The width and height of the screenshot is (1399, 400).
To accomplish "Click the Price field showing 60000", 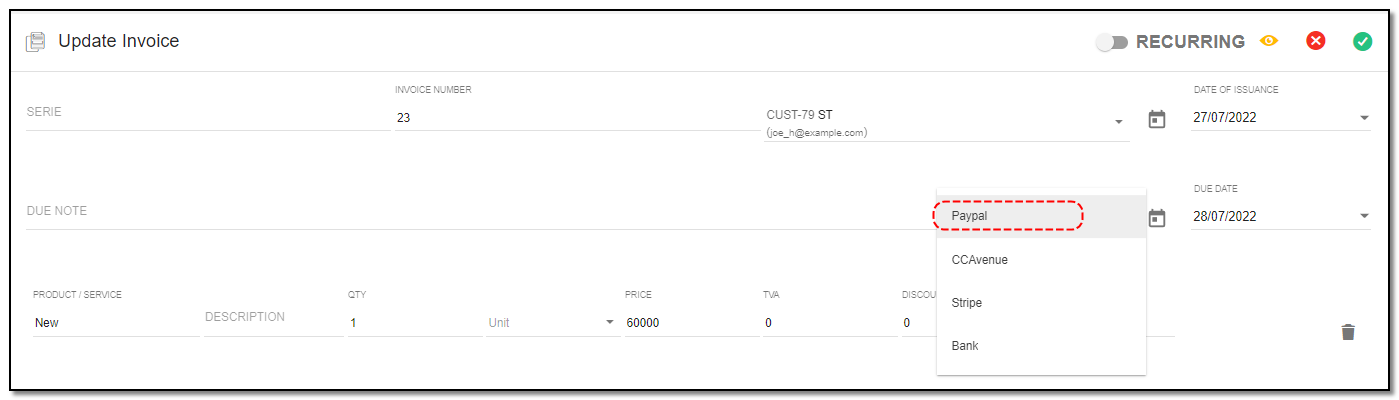I will coord(692,323).
